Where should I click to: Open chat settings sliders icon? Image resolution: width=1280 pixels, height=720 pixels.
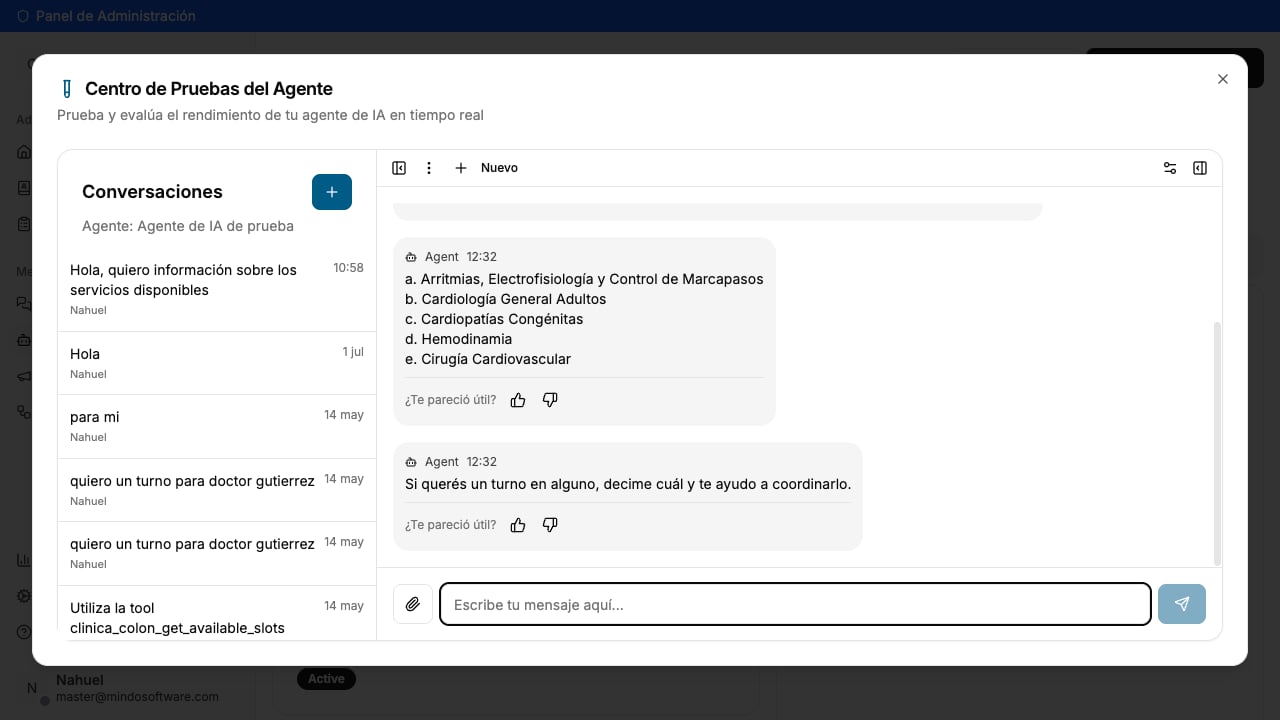tap(1170, 168)
